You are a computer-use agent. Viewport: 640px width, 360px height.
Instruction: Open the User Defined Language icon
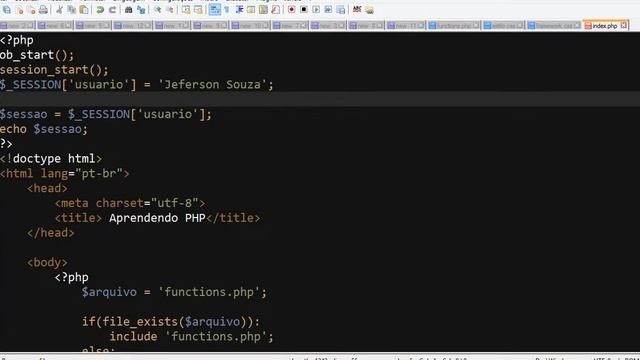(x=251, y=10)
